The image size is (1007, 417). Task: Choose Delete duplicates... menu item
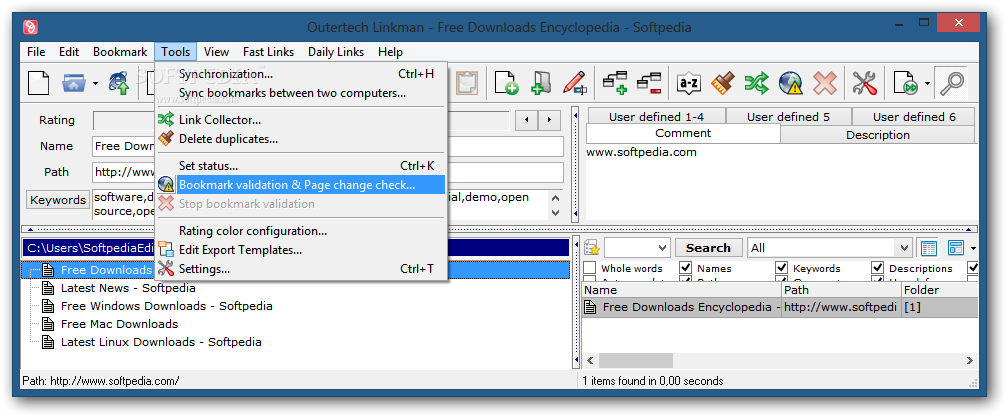(301, 139)
